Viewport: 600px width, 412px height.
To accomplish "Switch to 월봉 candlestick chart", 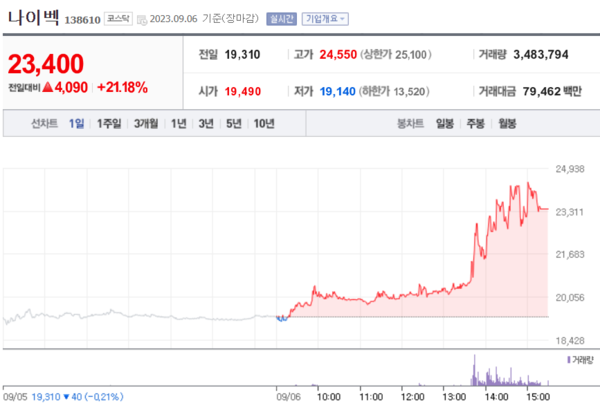I will coord(507,124).
